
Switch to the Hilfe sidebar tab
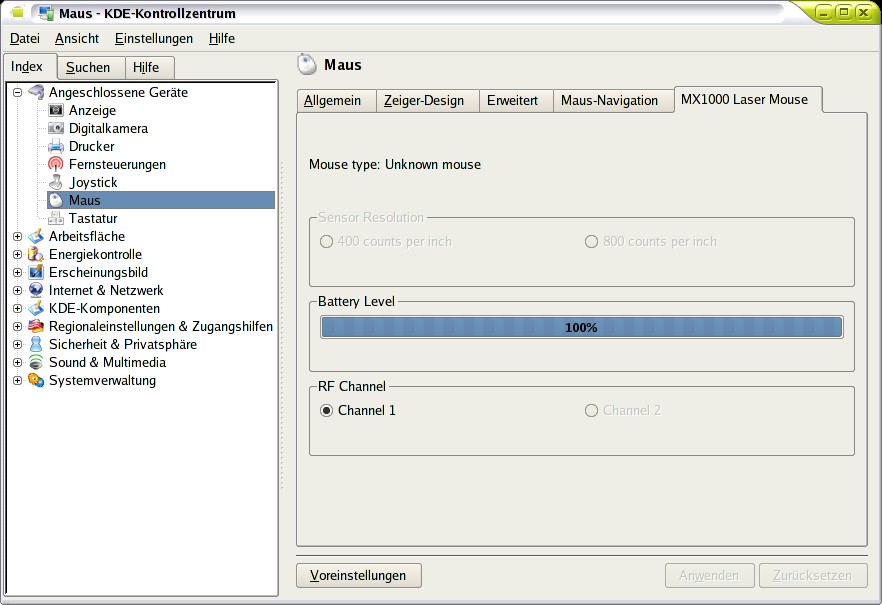tap(150, 67)
